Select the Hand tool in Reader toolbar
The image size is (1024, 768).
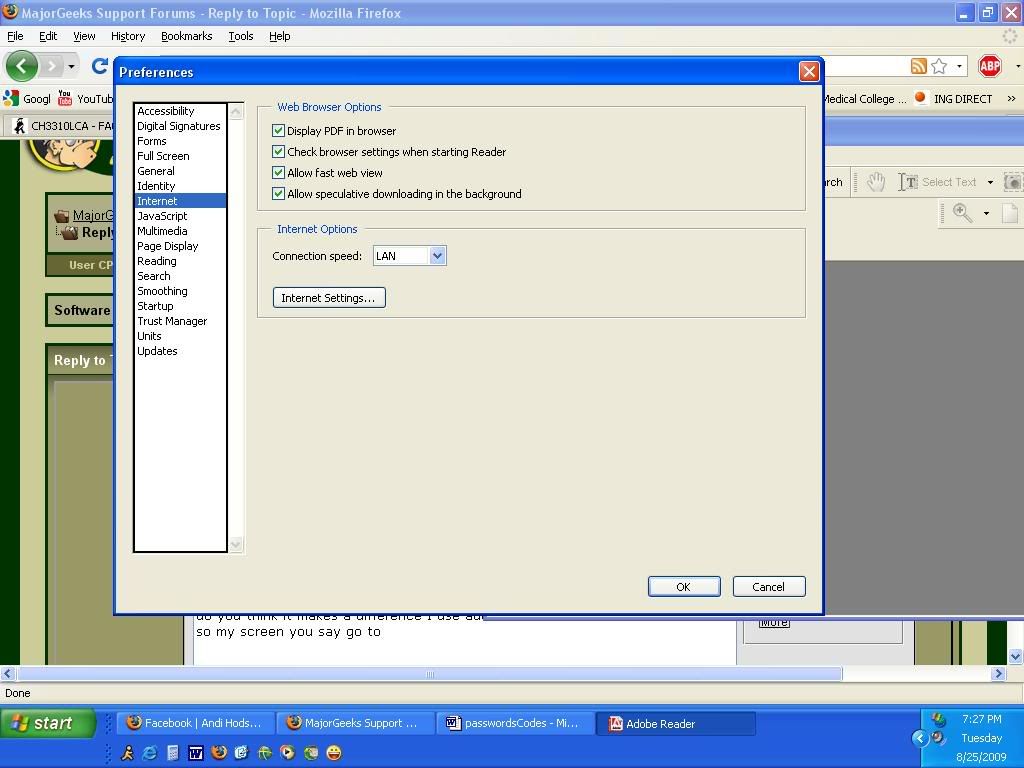tap(876, 182)
